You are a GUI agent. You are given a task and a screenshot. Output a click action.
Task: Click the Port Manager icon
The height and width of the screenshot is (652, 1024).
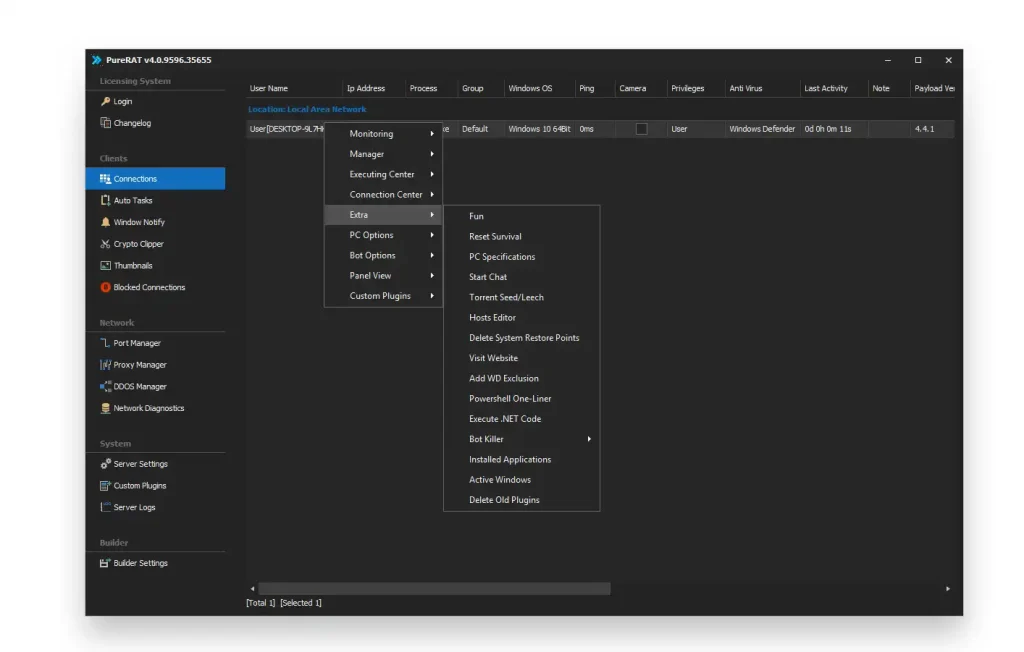[x=105, y=343]
